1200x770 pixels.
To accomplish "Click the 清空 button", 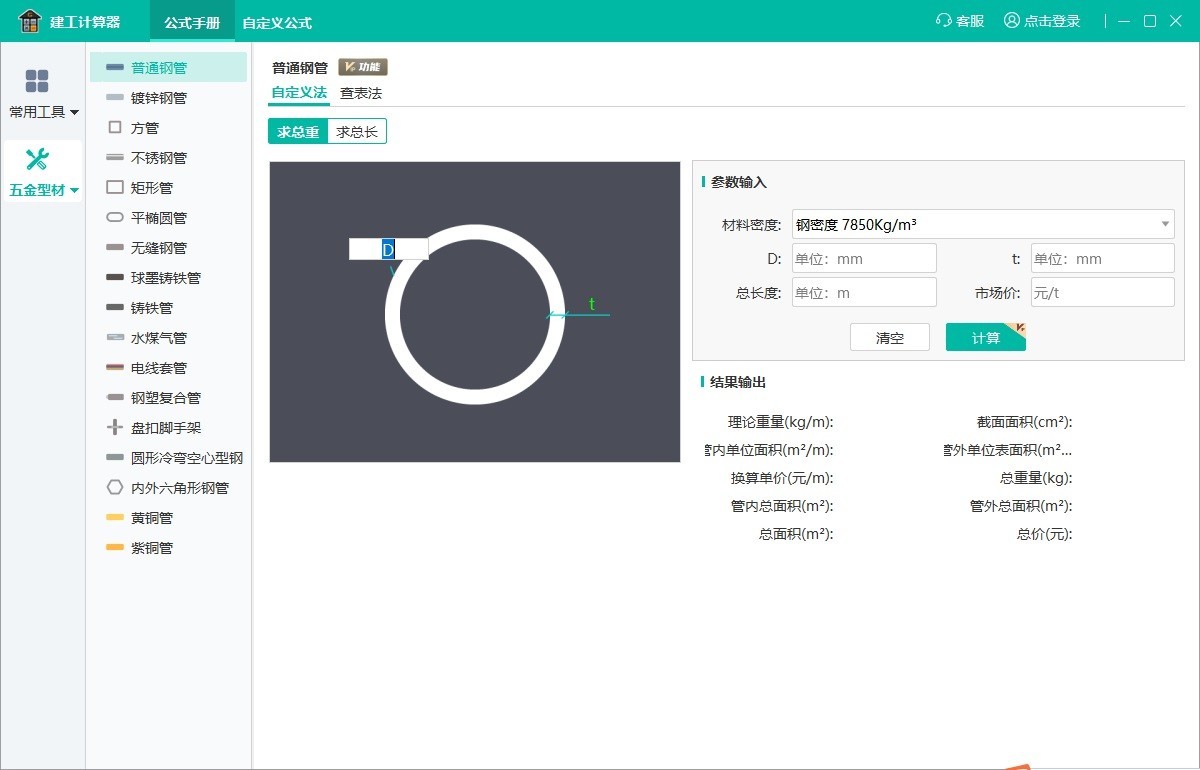I will point(889,338).
